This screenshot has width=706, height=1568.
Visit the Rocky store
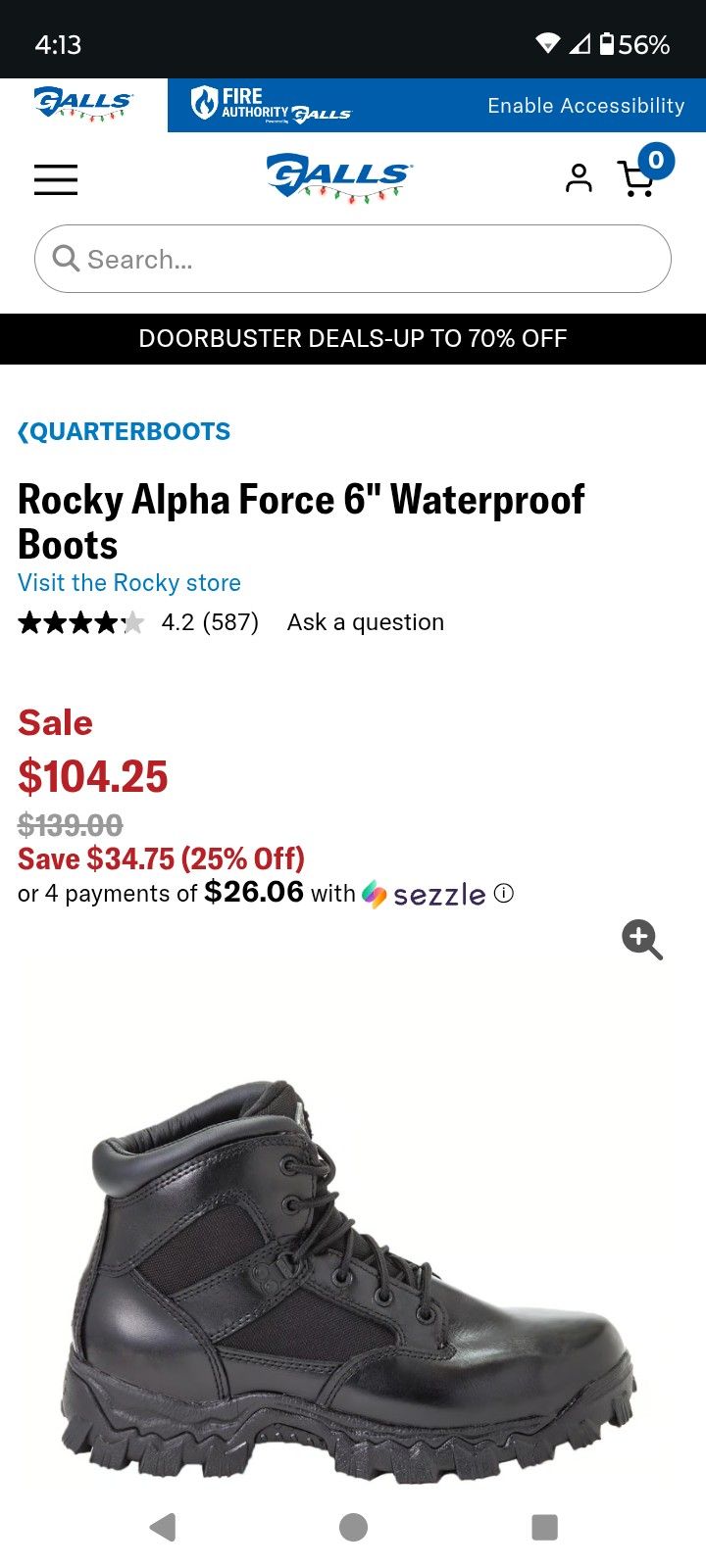tap(128, 582)
